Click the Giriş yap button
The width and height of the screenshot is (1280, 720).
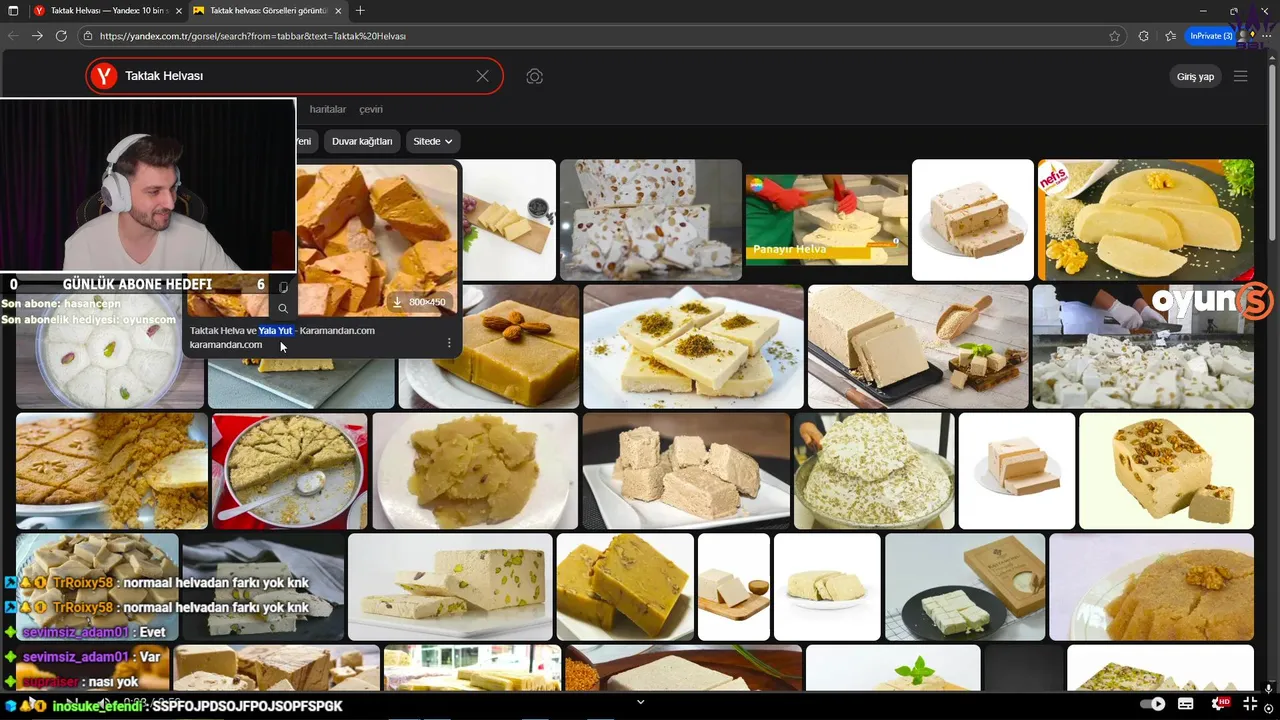click(1195, 76)
